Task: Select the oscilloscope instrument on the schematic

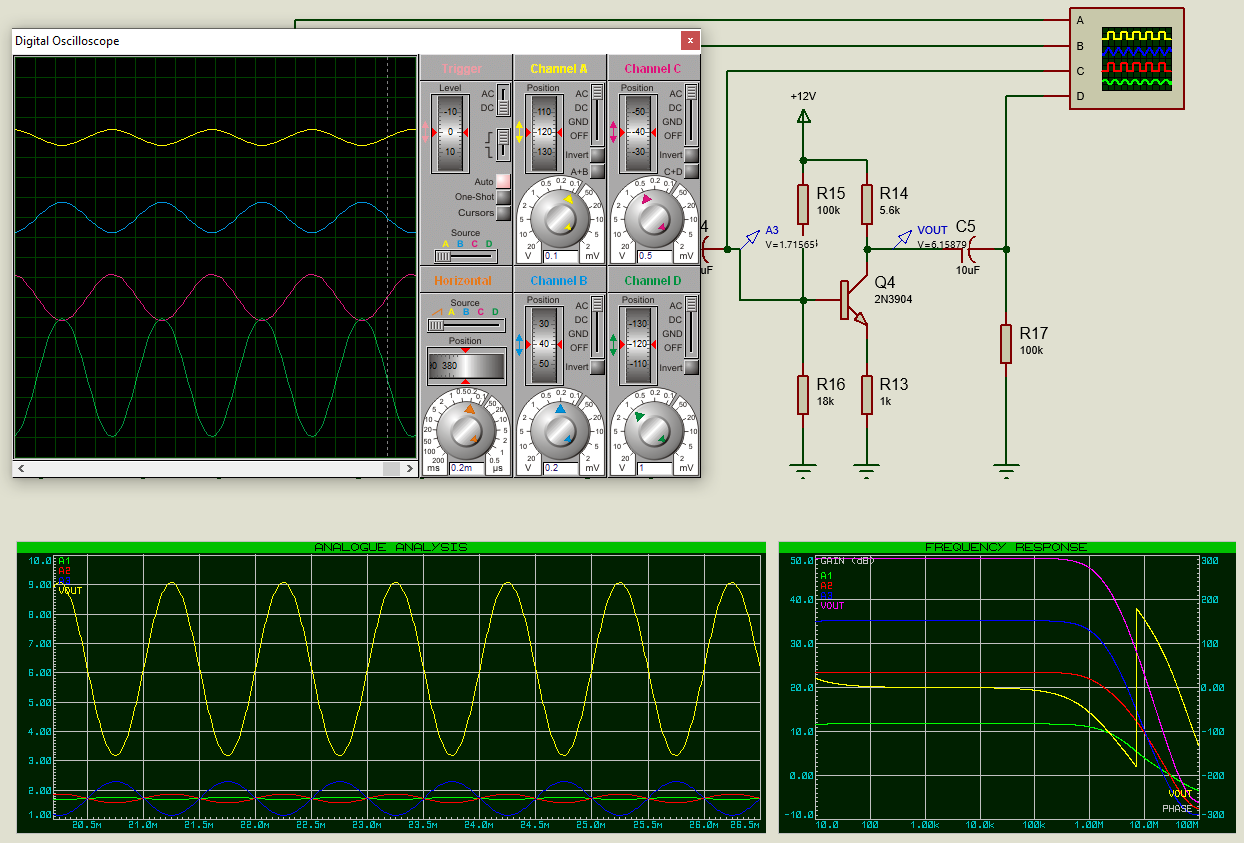Action: [x=1126, y=58]
